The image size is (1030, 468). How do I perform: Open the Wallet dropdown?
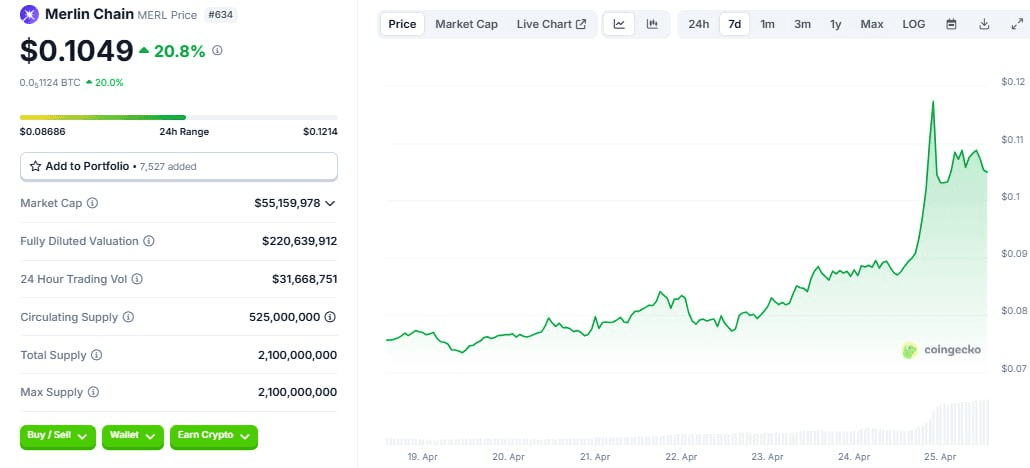[133, 436]
